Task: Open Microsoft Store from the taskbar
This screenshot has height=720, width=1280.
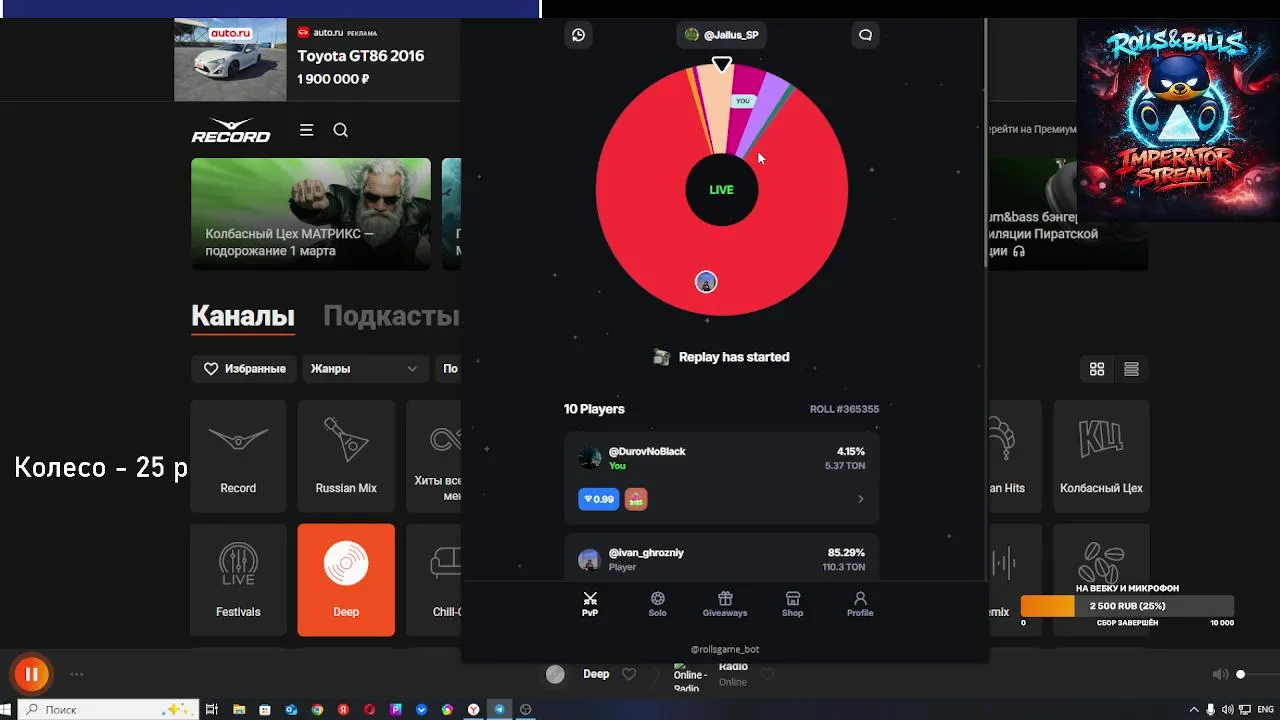Action: [265, 709]
